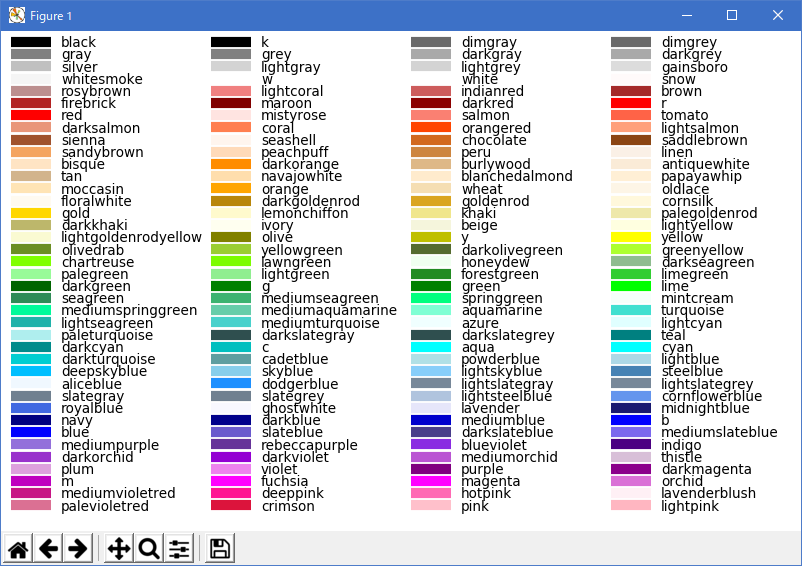Click the 'lightpink' label
The width and height of the screenshot is (802, 566).
[690, 506]
